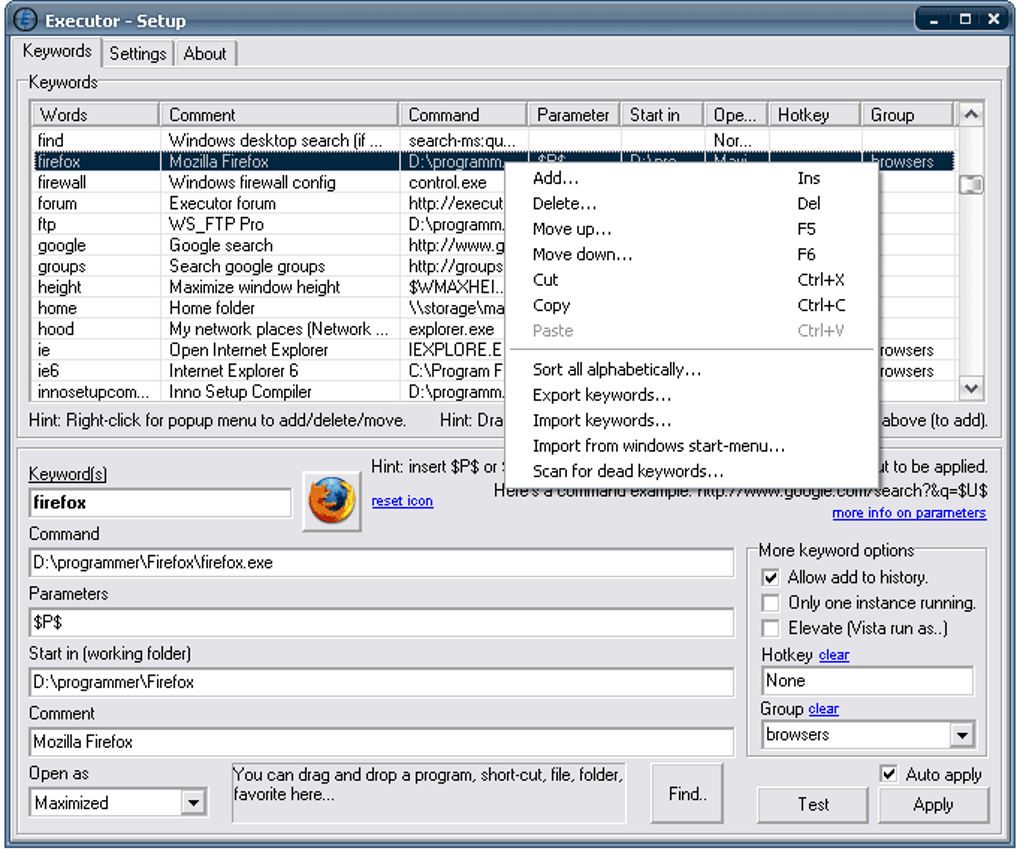Pick Scan for dead keywords entry
1020x851 pixels.
point(627,471)
